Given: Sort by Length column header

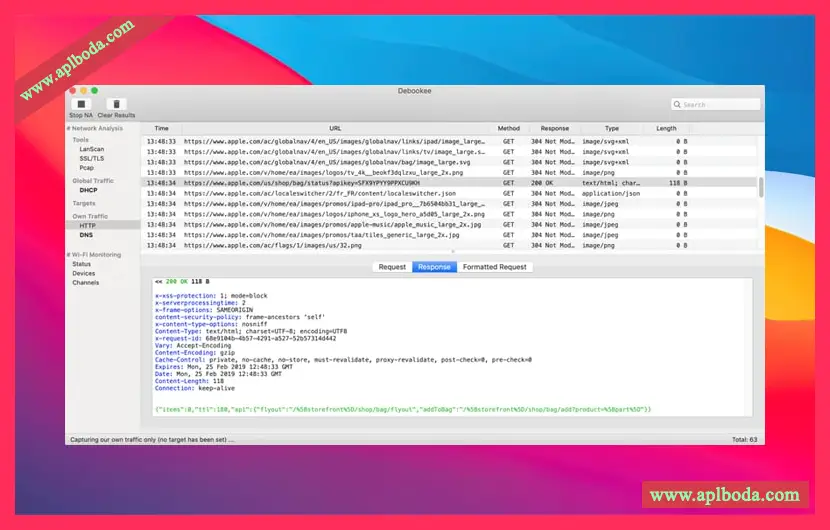Looking at the screenshot, I should coord(666,128).
